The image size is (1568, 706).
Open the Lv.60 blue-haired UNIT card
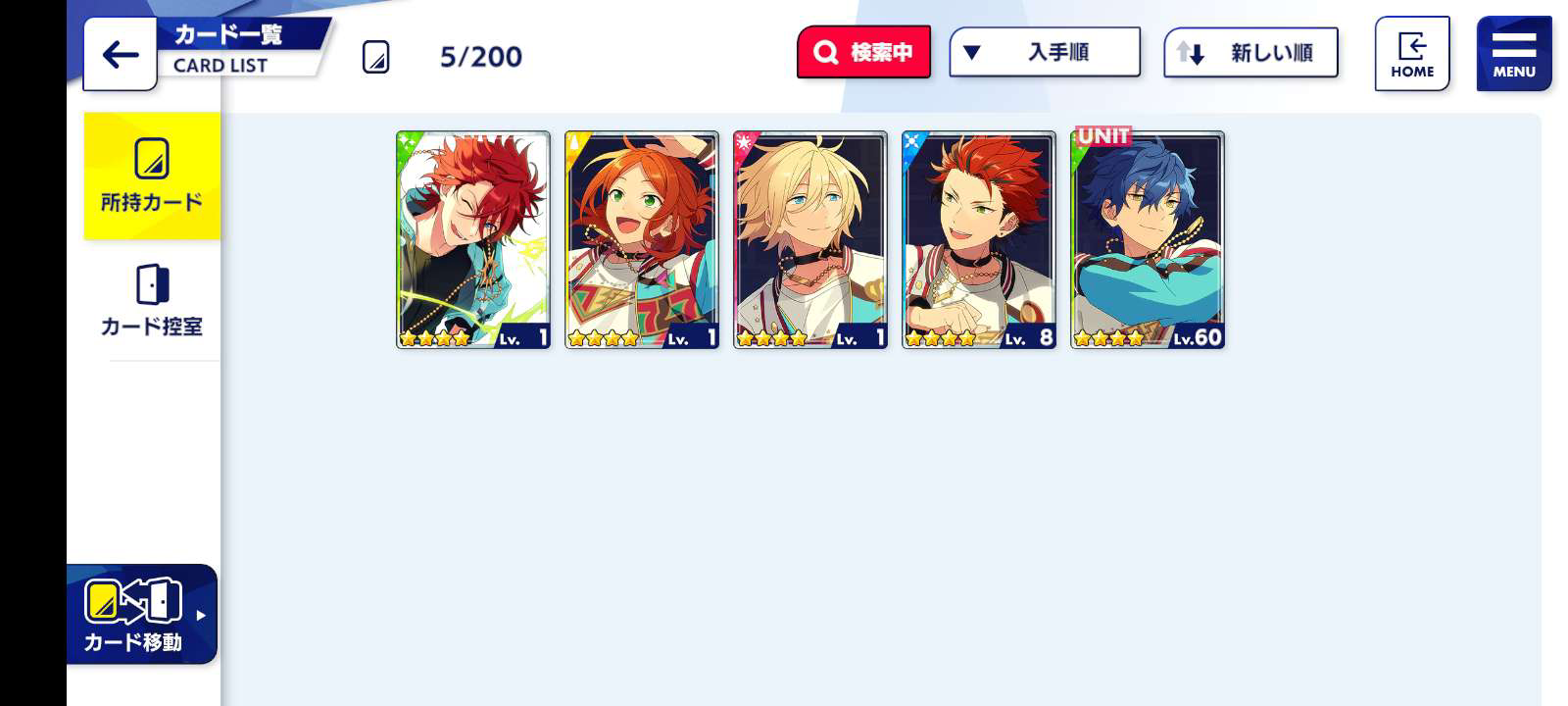pos(1148,240)
